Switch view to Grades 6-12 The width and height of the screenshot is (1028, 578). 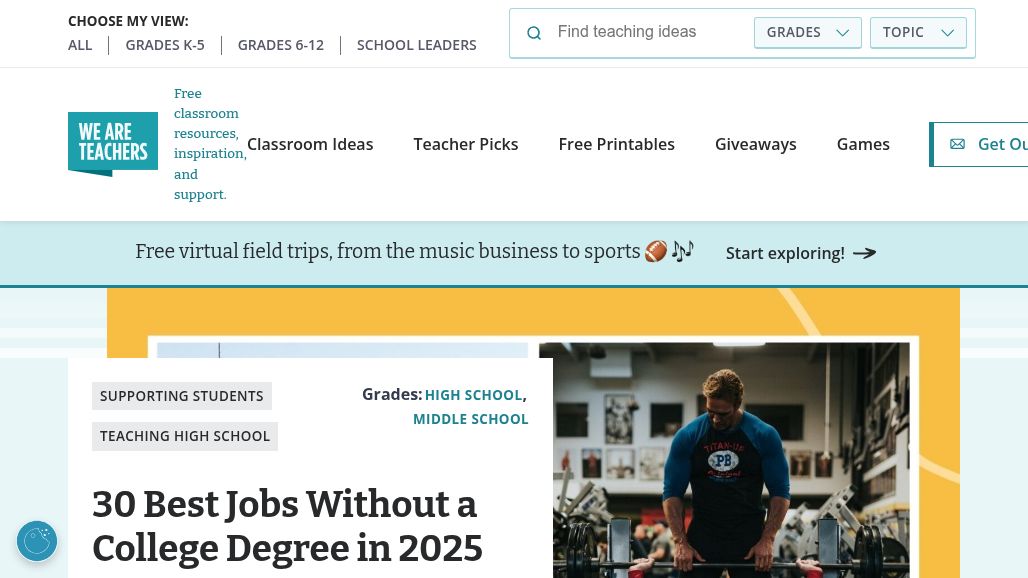click(281, 45)
